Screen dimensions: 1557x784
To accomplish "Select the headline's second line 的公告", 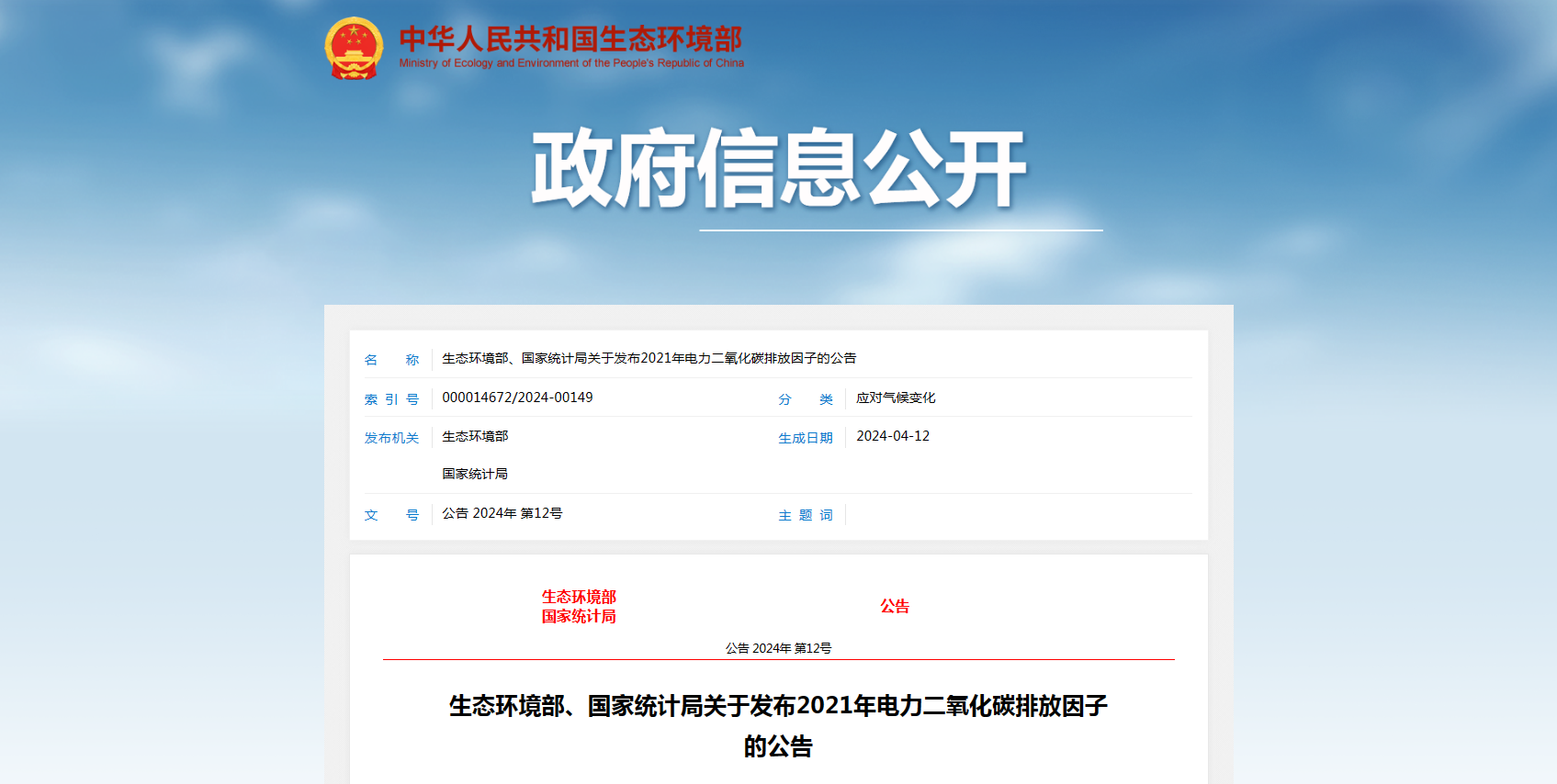I will (778, 746).
